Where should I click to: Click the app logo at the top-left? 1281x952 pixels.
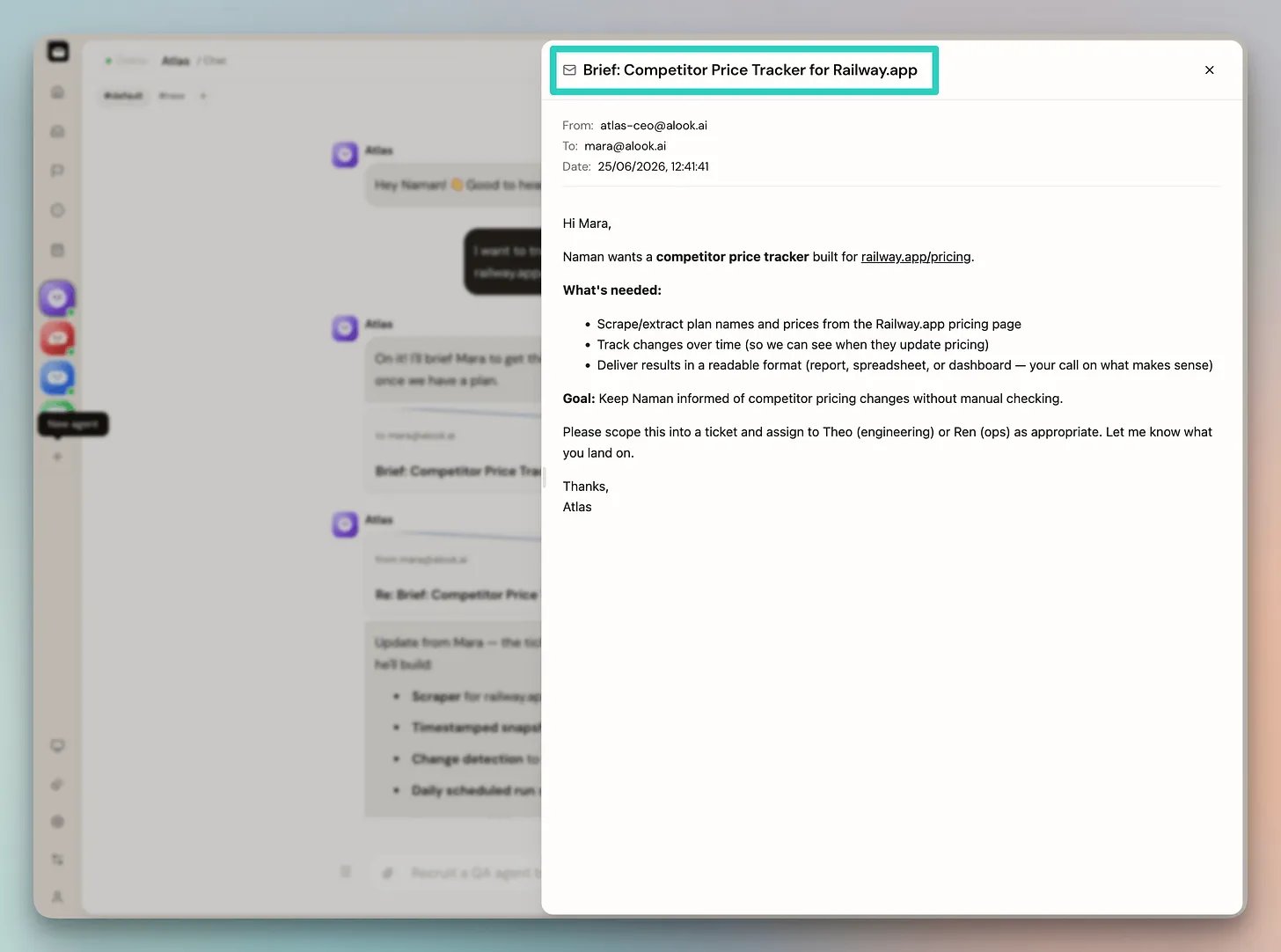pyautogui.click(x=58, y=52)
